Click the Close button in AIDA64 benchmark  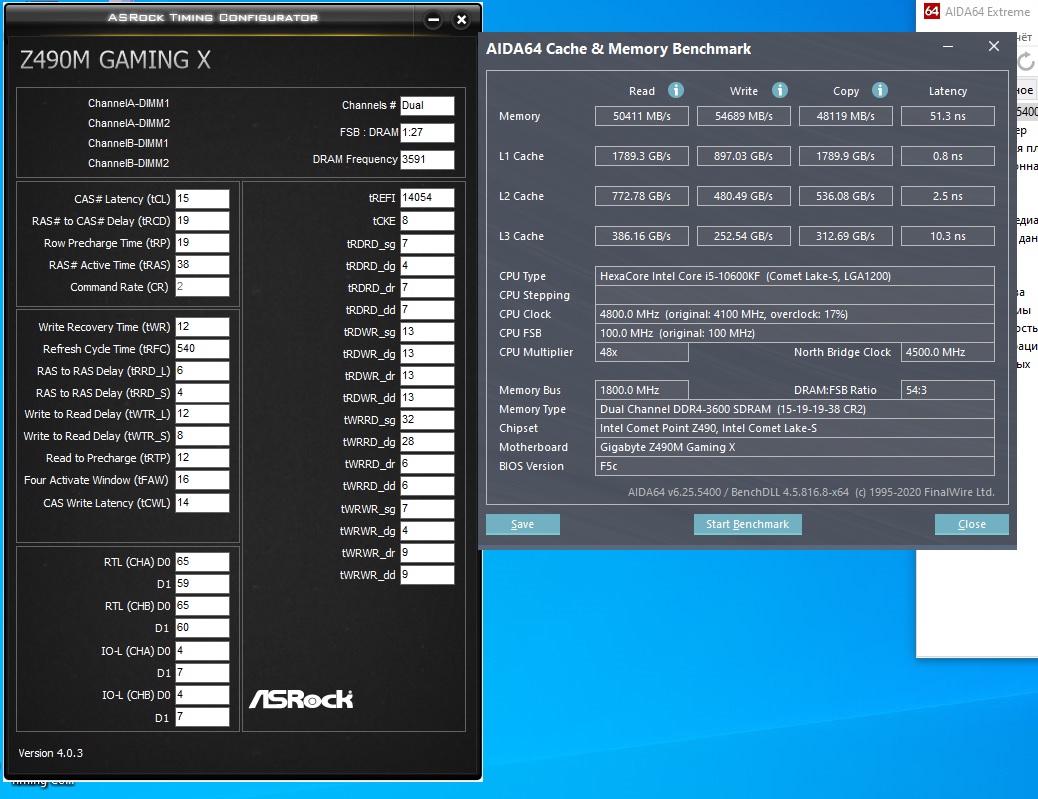tap(972, 524)
